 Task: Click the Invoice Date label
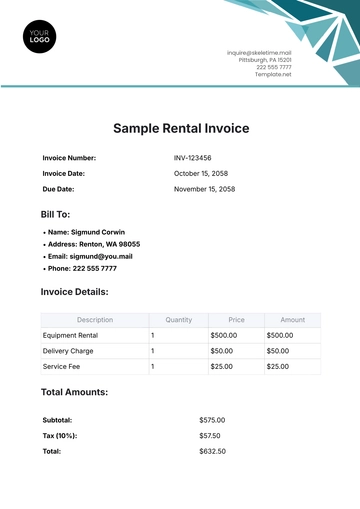[63, 174]
